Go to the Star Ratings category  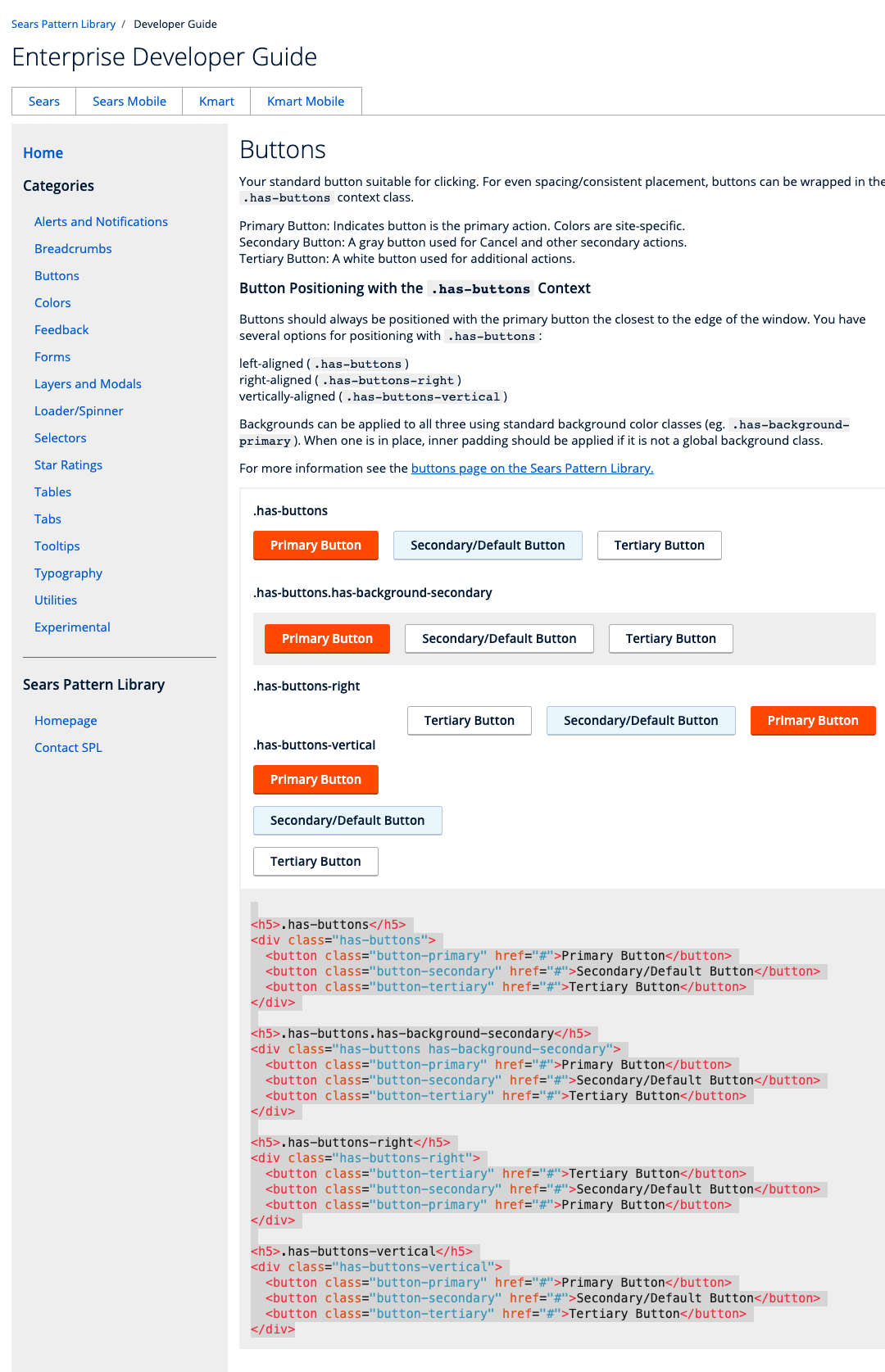[68, 465]
